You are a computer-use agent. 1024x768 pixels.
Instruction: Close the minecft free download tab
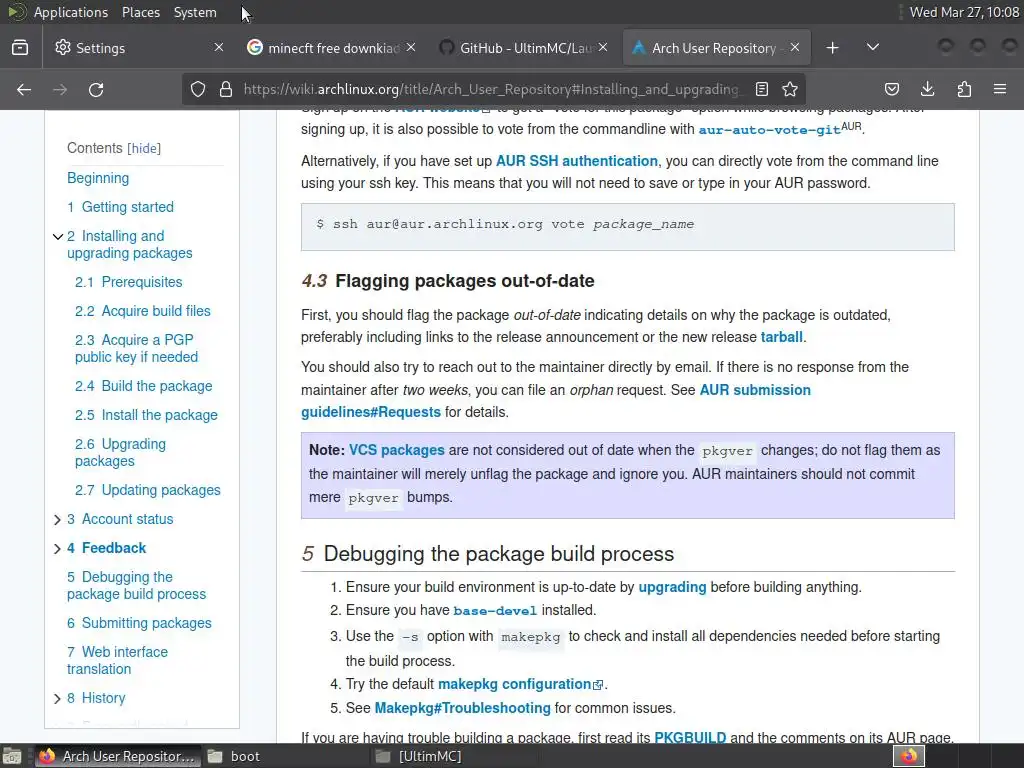tap(411, 47)
